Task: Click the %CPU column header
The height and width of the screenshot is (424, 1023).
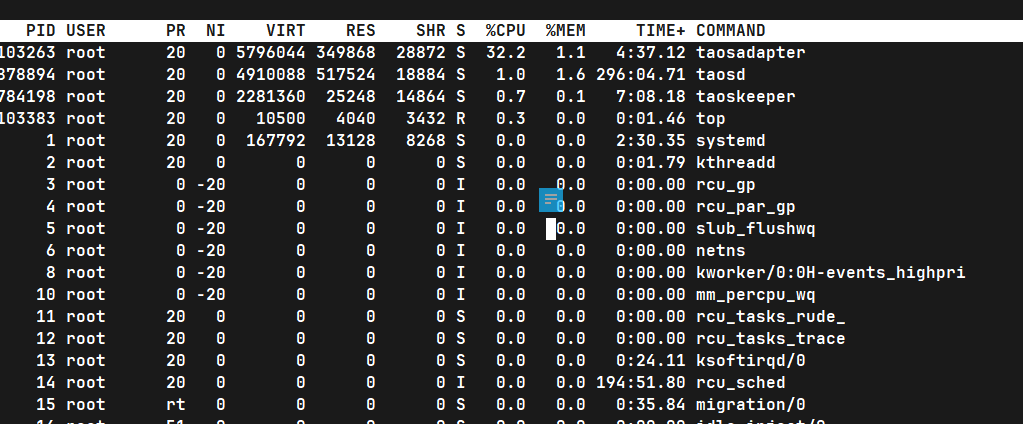Action: [505, 31]
